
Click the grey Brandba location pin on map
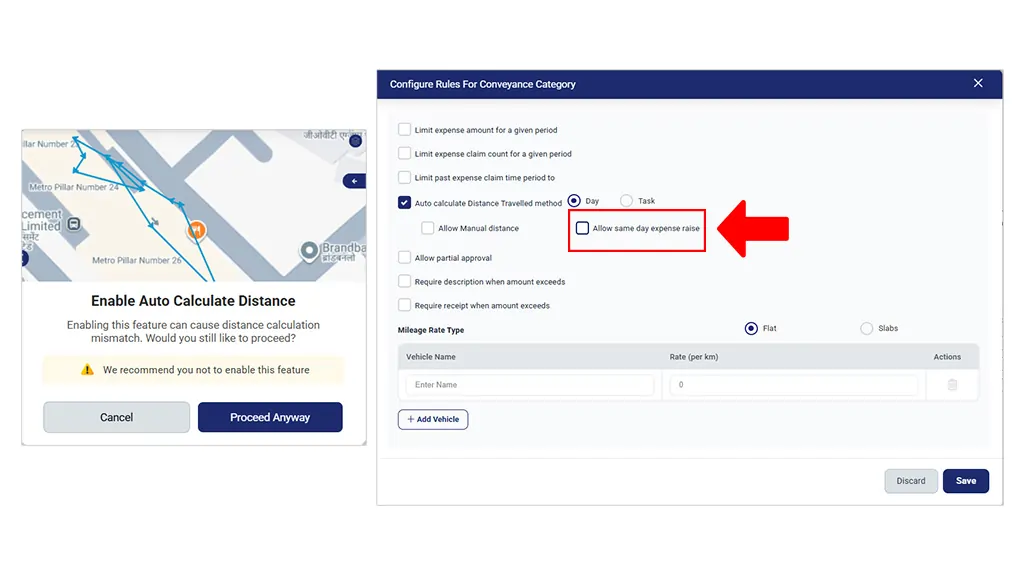tap(309, 250)
